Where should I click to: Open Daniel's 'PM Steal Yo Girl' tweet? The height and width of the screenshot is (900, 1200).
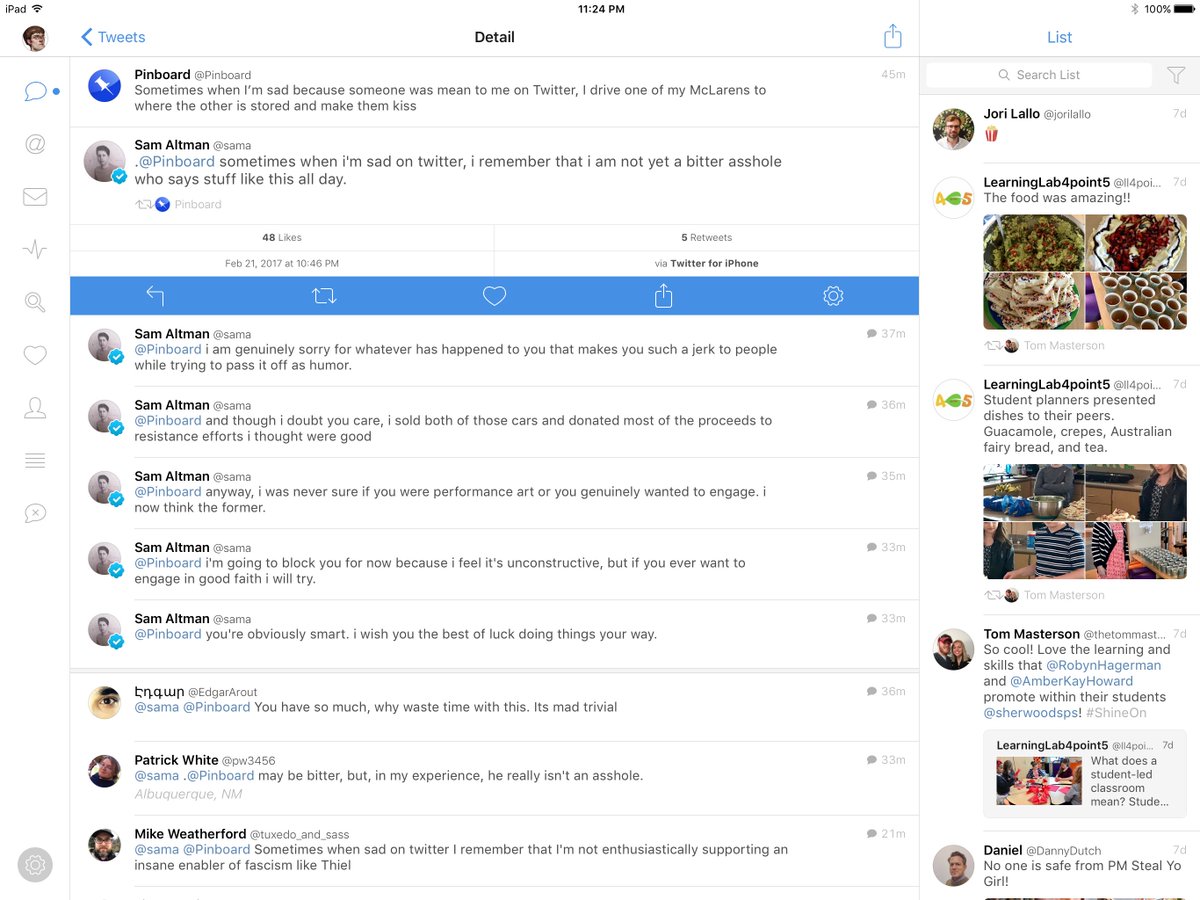pos(1060,865)
